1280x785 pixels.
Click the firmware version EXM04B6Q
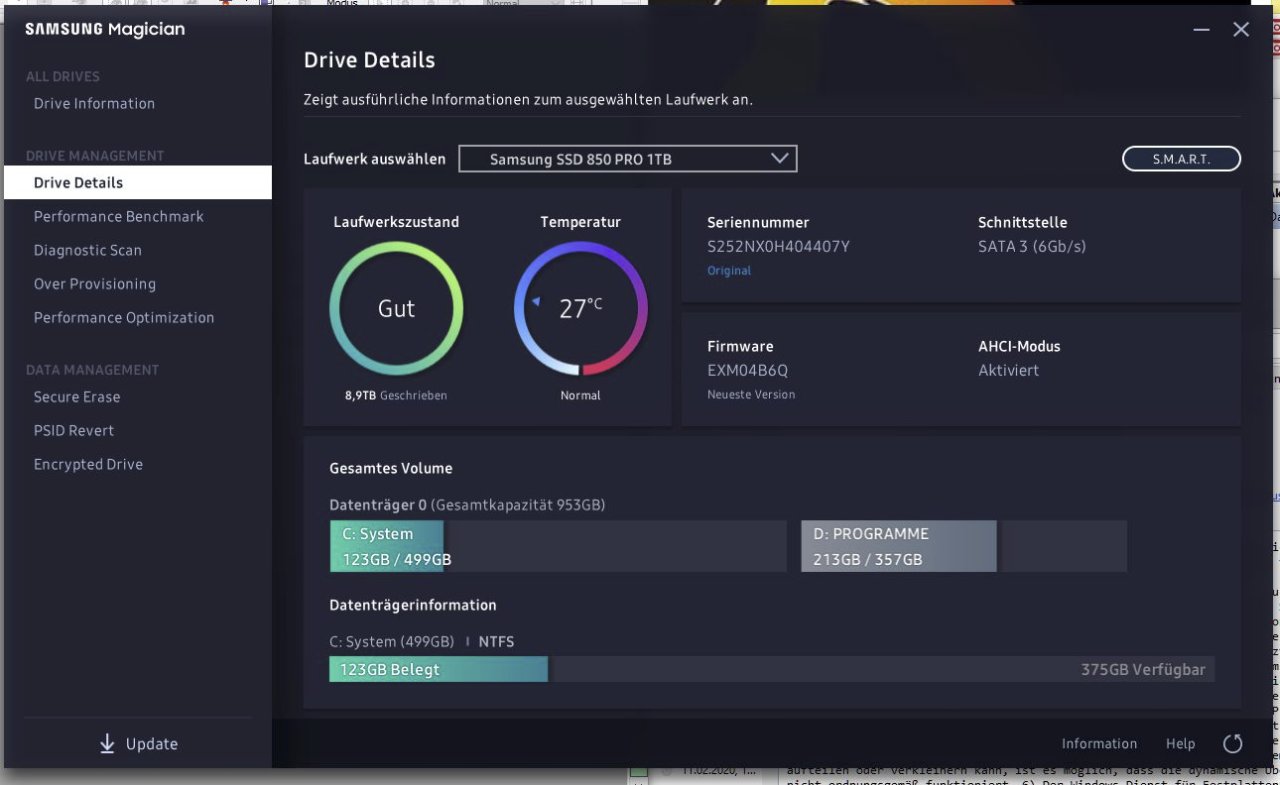click(x=747, y=371)
